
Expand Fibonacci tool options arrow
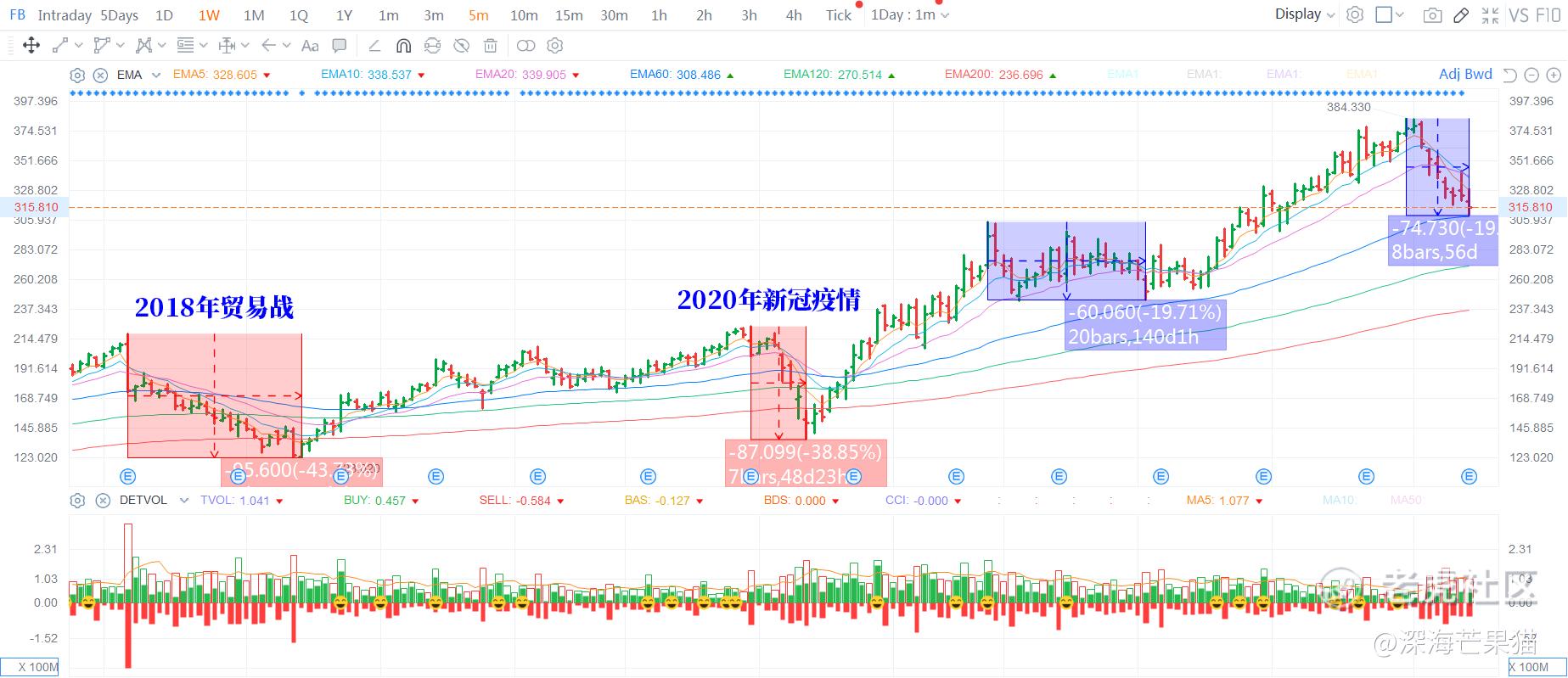point(204,46)
